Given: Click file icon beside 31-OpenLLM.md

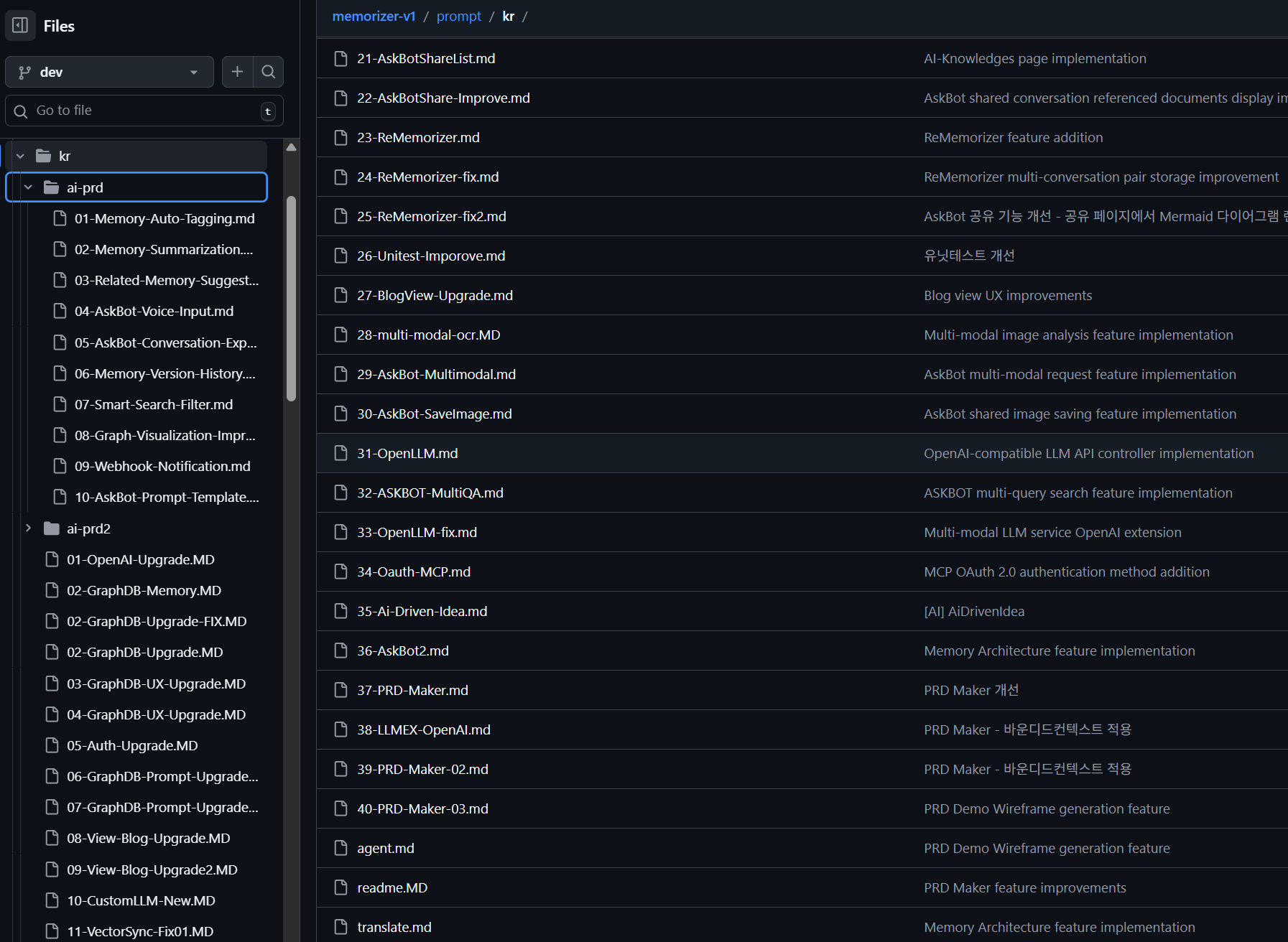Looking at the screenshot, I should (341, 454).
